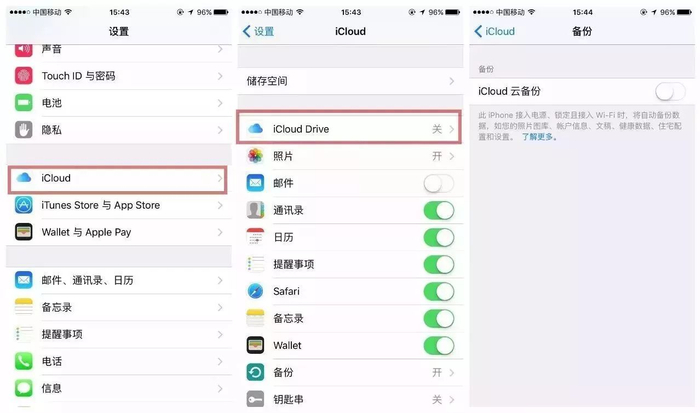
Task: Turn on iCloud 云备份 switch
Action: pos(670,92)
